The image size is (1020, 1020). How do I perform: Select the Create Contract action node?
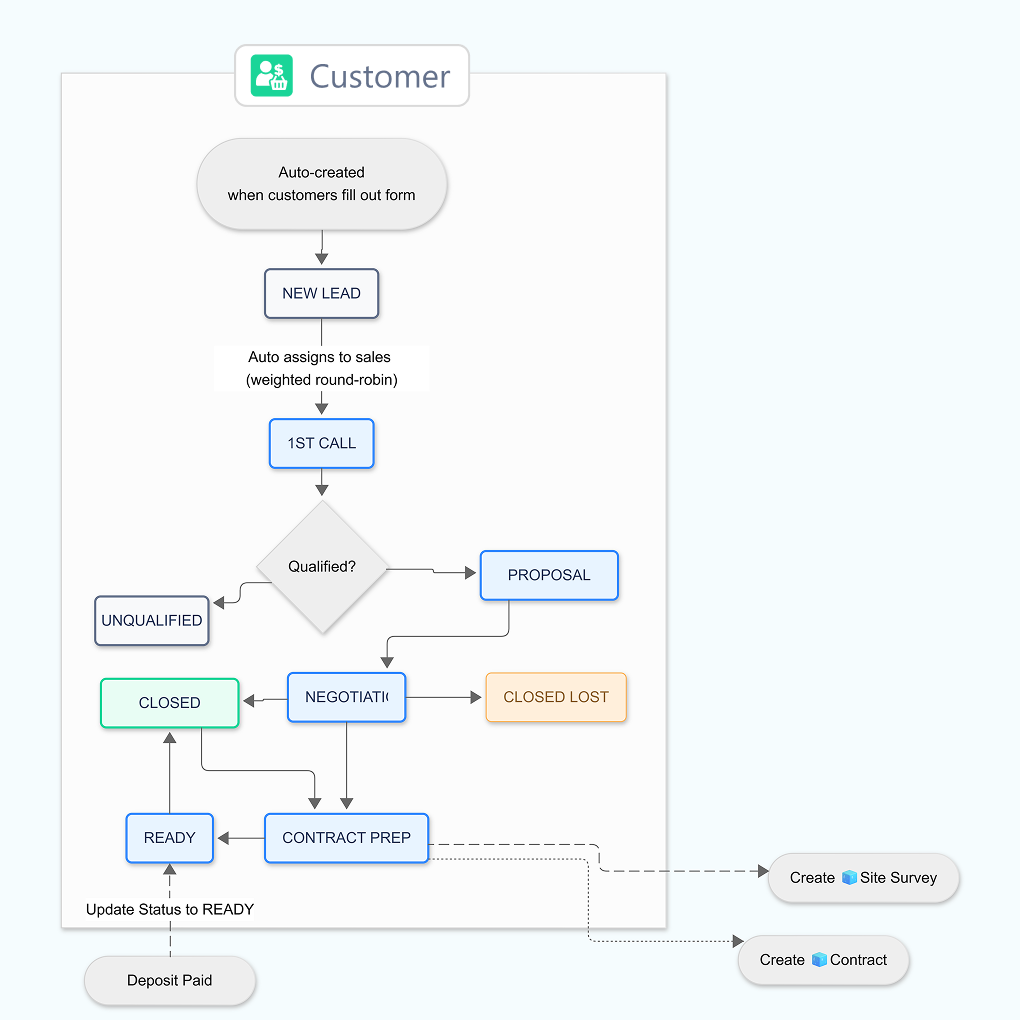point(823,960)
